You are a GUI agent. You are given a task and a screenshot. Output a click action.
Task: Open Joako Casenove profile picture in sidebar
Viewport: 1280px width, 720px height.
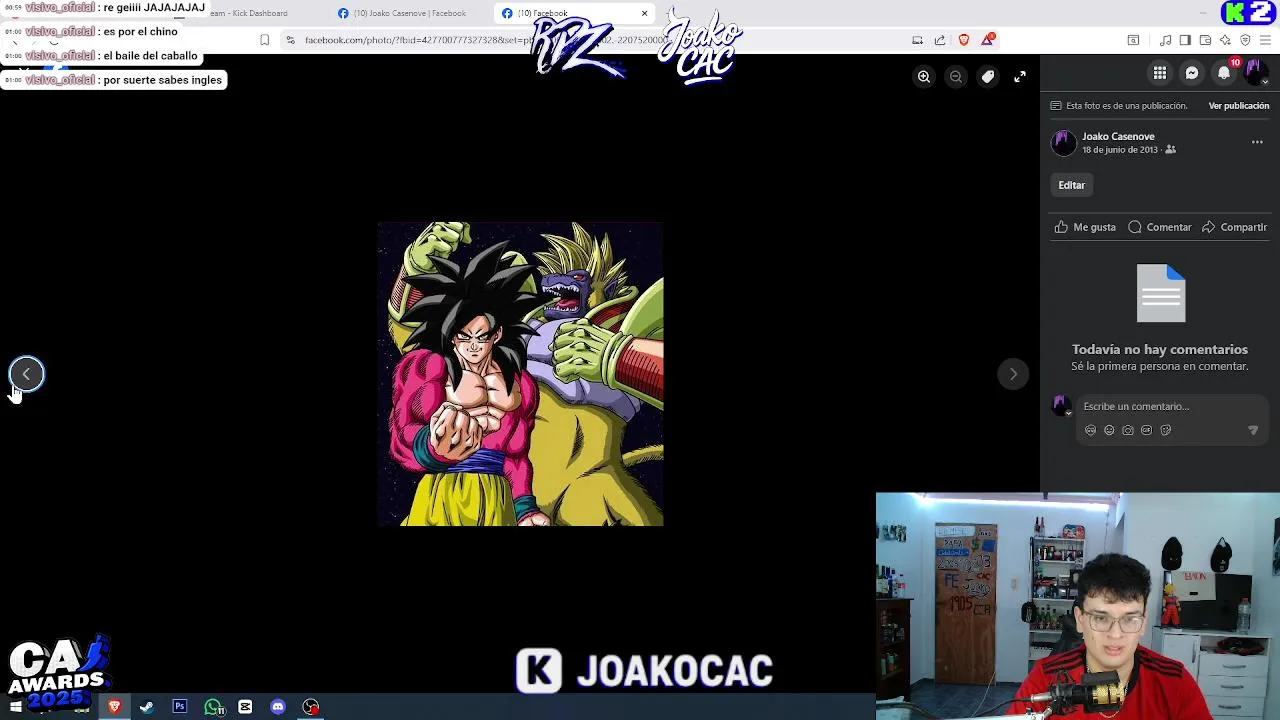[x=1063, y=143]
